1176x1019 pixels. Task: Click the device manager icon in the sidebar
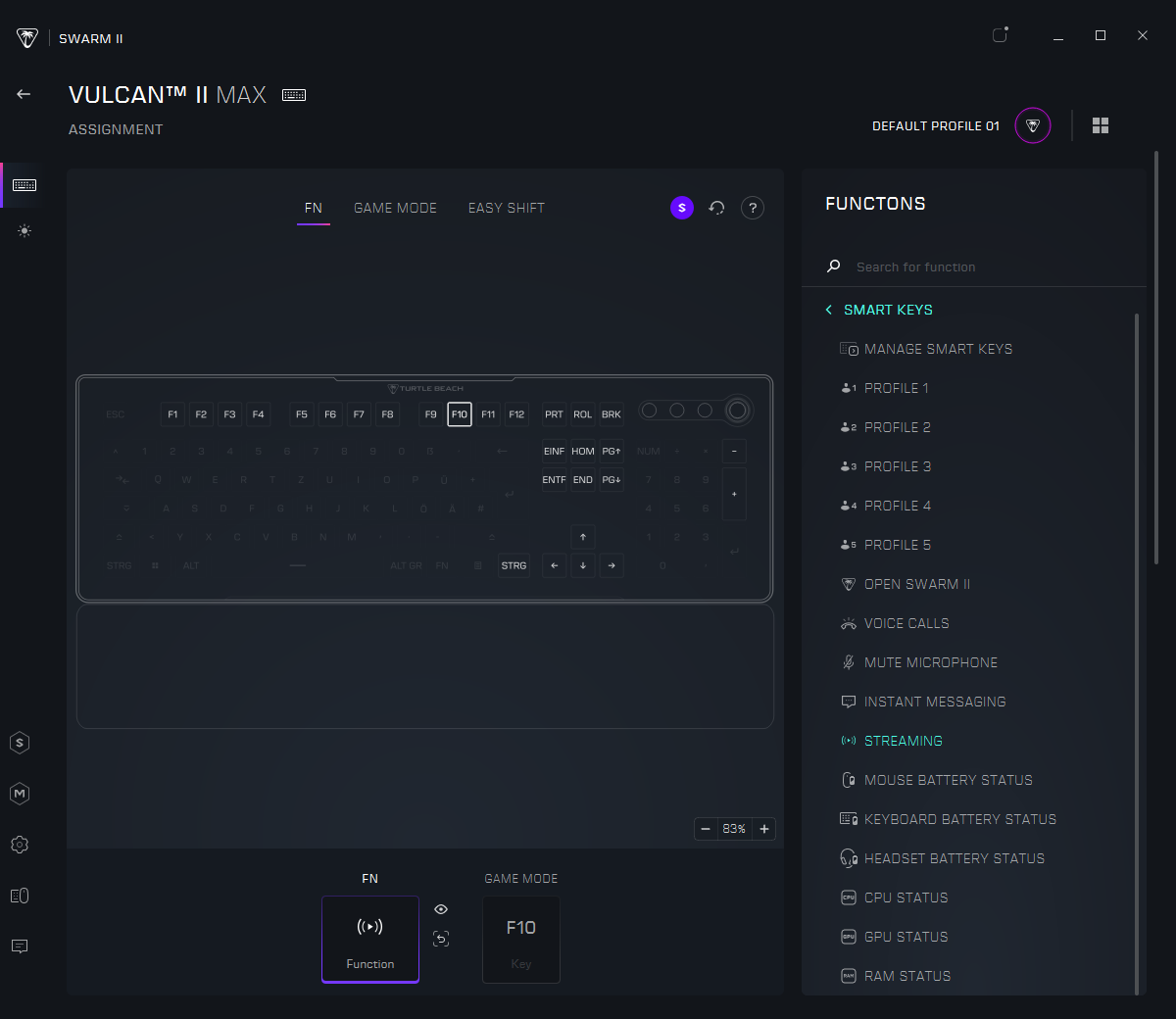pyautogui.click(x=20, y=895)
